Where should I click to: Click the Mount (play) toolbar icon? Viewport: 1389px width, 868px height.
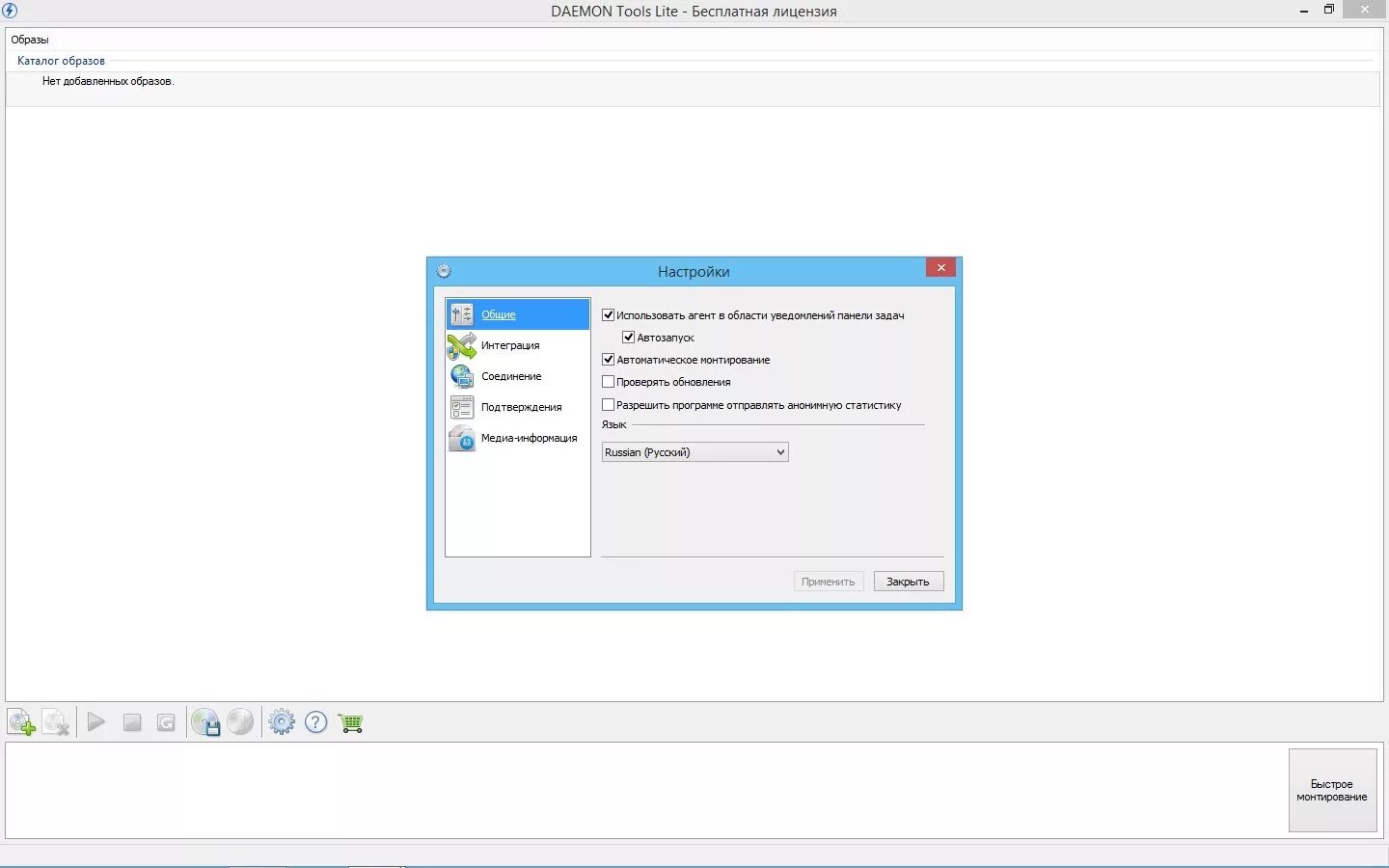pos(95,721)
